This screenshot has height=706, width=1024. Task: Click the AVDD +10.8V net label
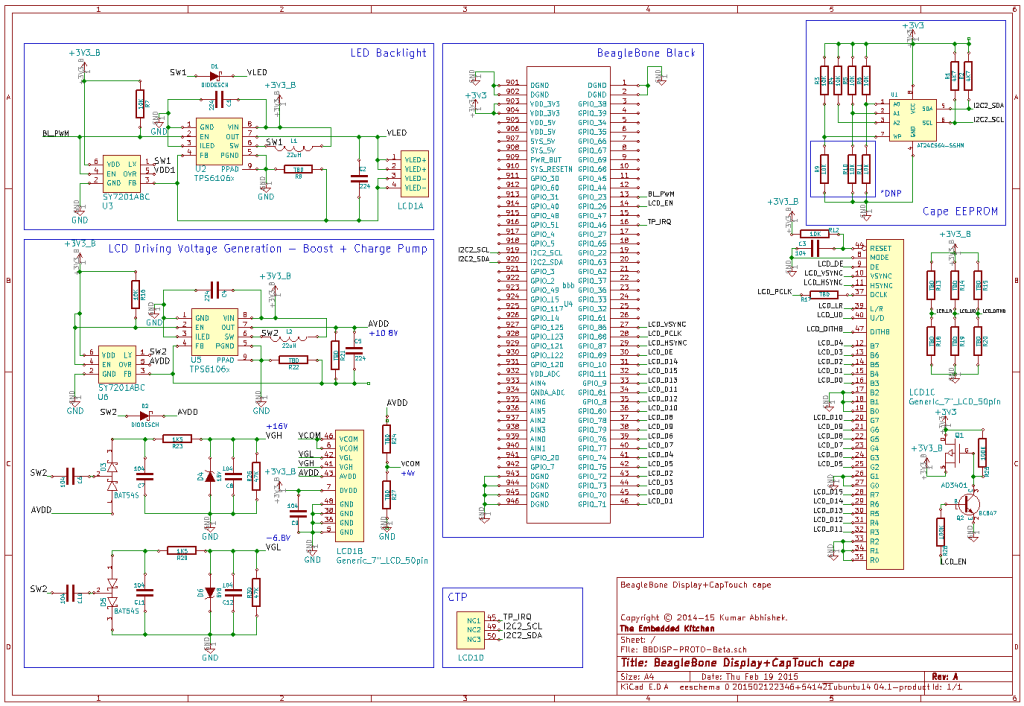pyautogui.click(x=381, y=328)
